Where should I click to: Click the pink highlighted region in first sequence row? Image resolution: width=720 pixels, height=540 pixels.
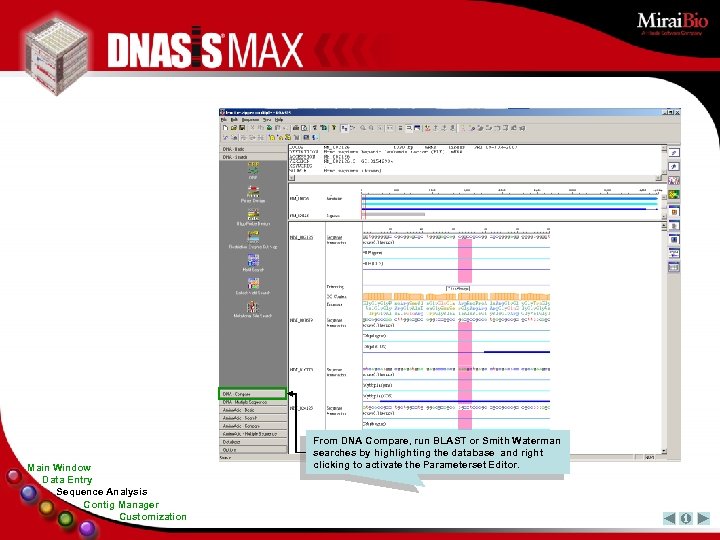[x=465, y=260]
